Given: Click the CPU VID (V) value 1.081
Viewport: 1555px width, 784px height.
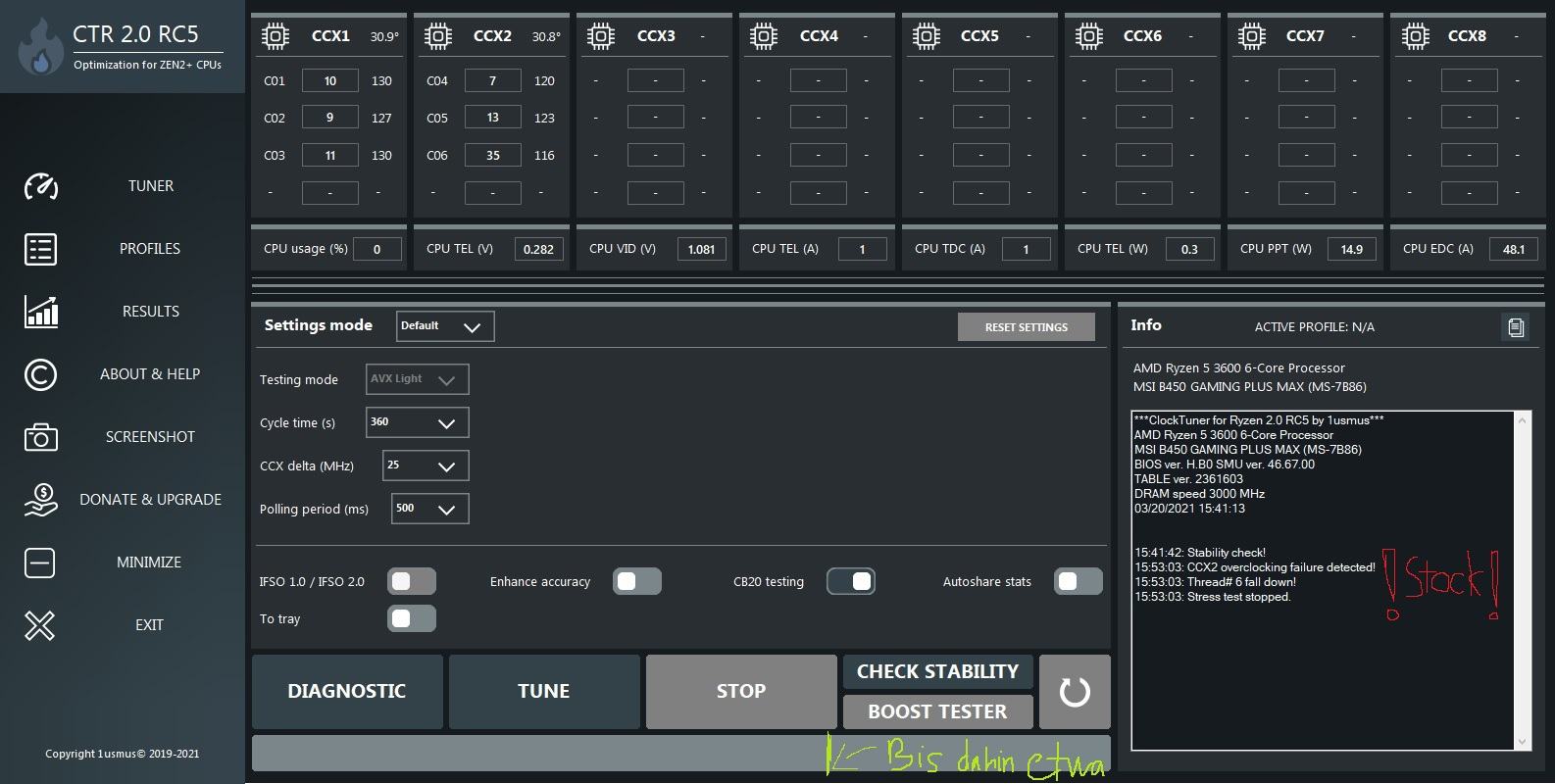Looking at the screenshot, I should (702, 249).
